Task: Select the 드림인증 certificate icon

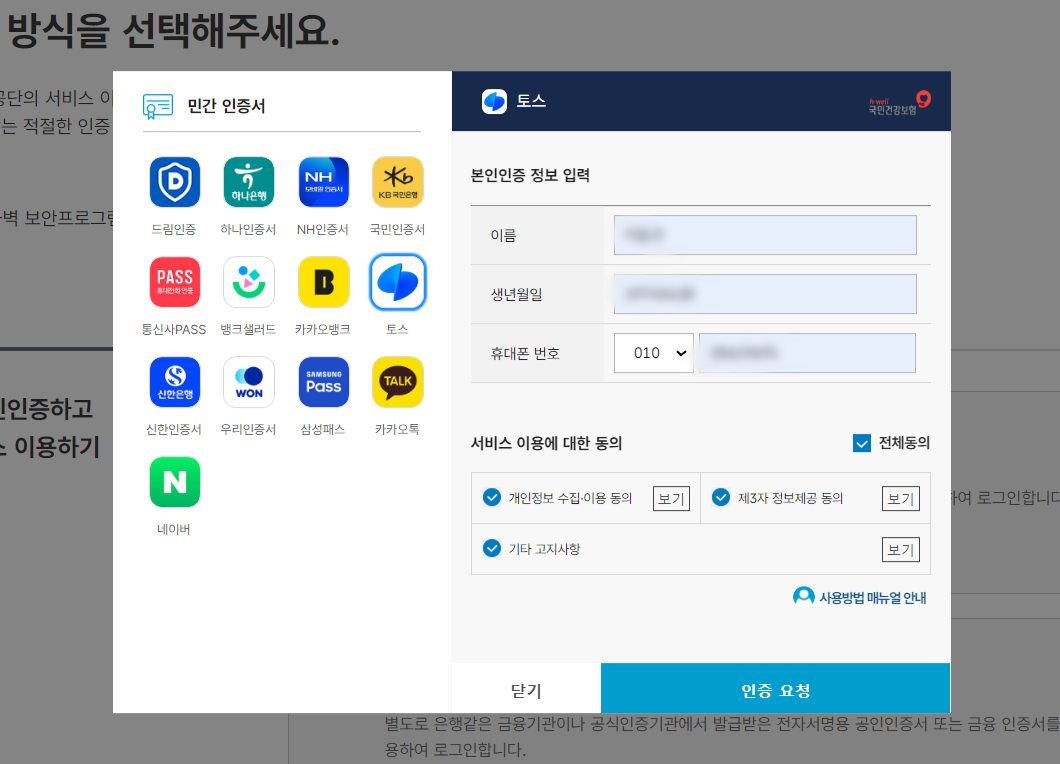Action: click(174, 182)
